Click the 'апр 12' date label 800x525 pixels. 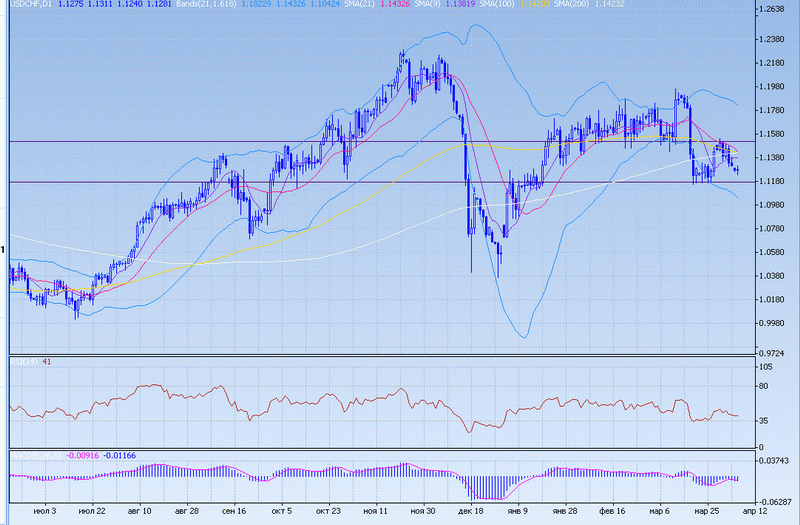tap(755, 509)
